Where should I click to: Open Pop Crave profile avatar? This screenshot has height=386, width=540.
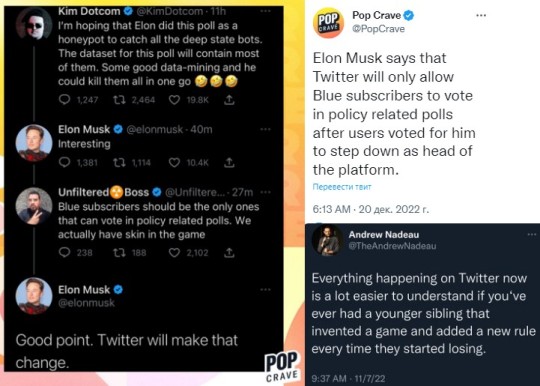328,22
